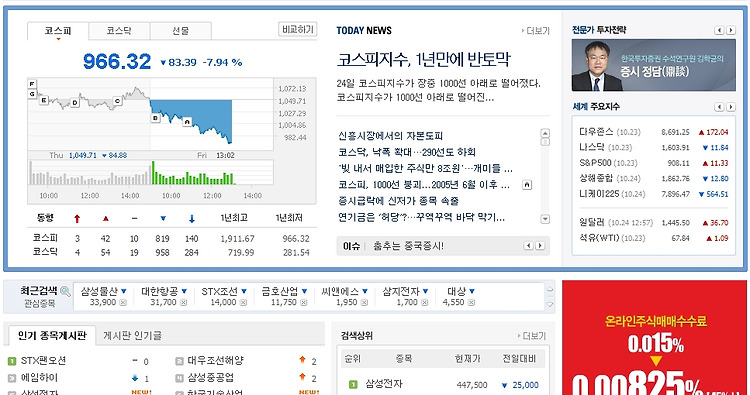Expand dropdown arrow next to STX조선
The width and height of the screenshot is (750, 395).
[244, 291]
